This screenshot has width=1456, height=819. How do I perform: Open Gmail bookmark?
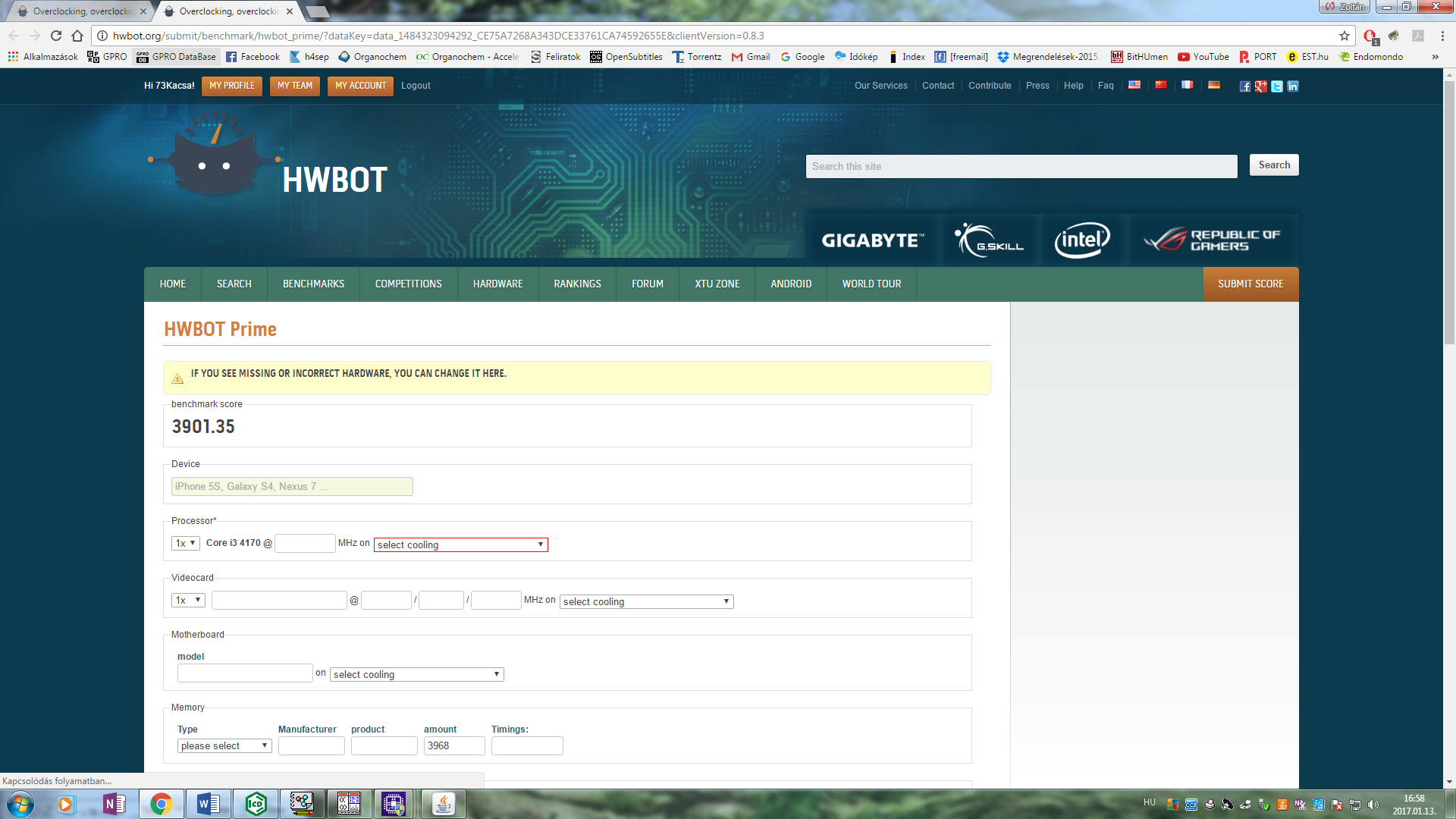click(x=750, y=57)
